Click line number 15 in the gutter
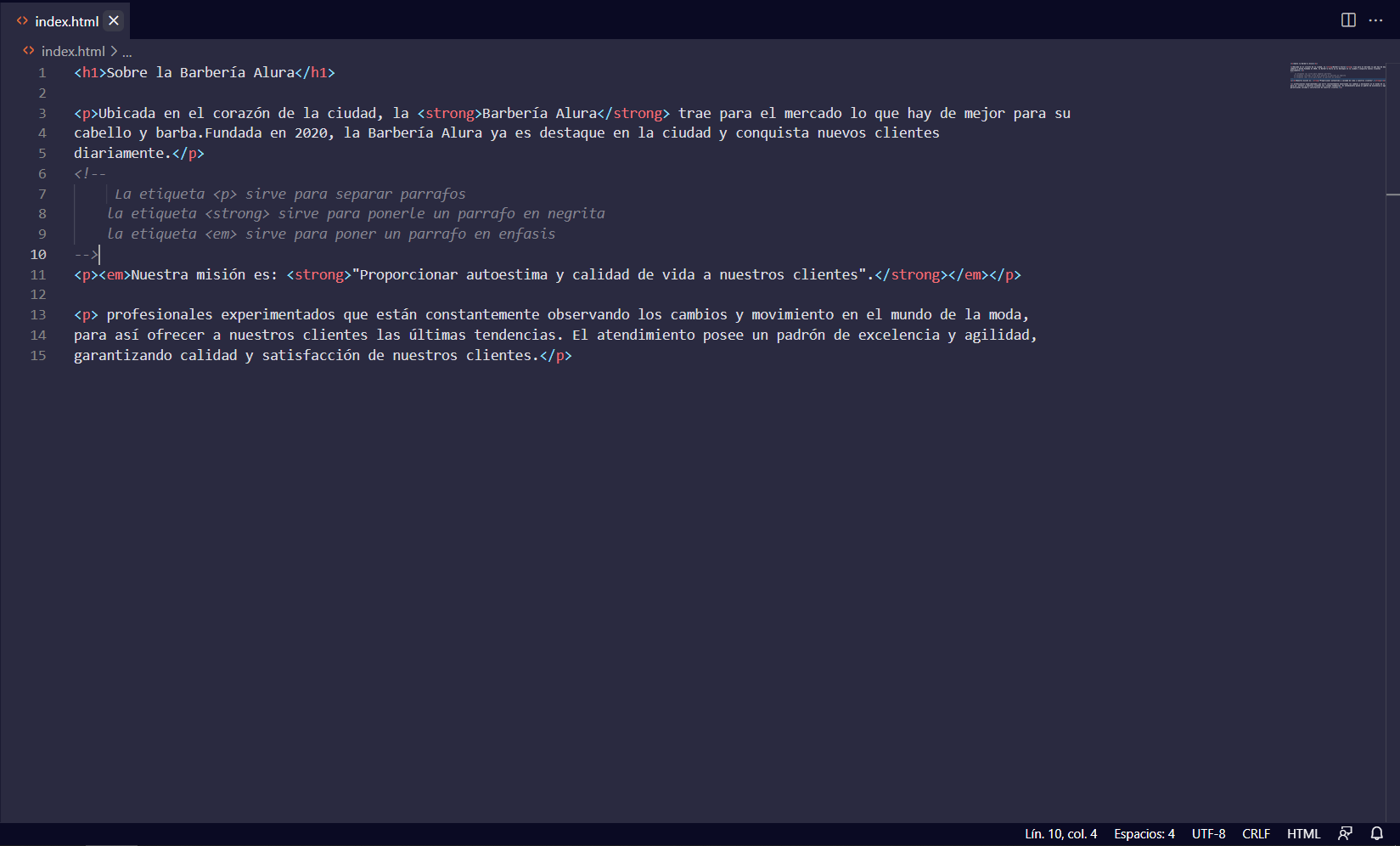Image resolution: width=1400 pixels, height=846 pixels. point(38,356)
